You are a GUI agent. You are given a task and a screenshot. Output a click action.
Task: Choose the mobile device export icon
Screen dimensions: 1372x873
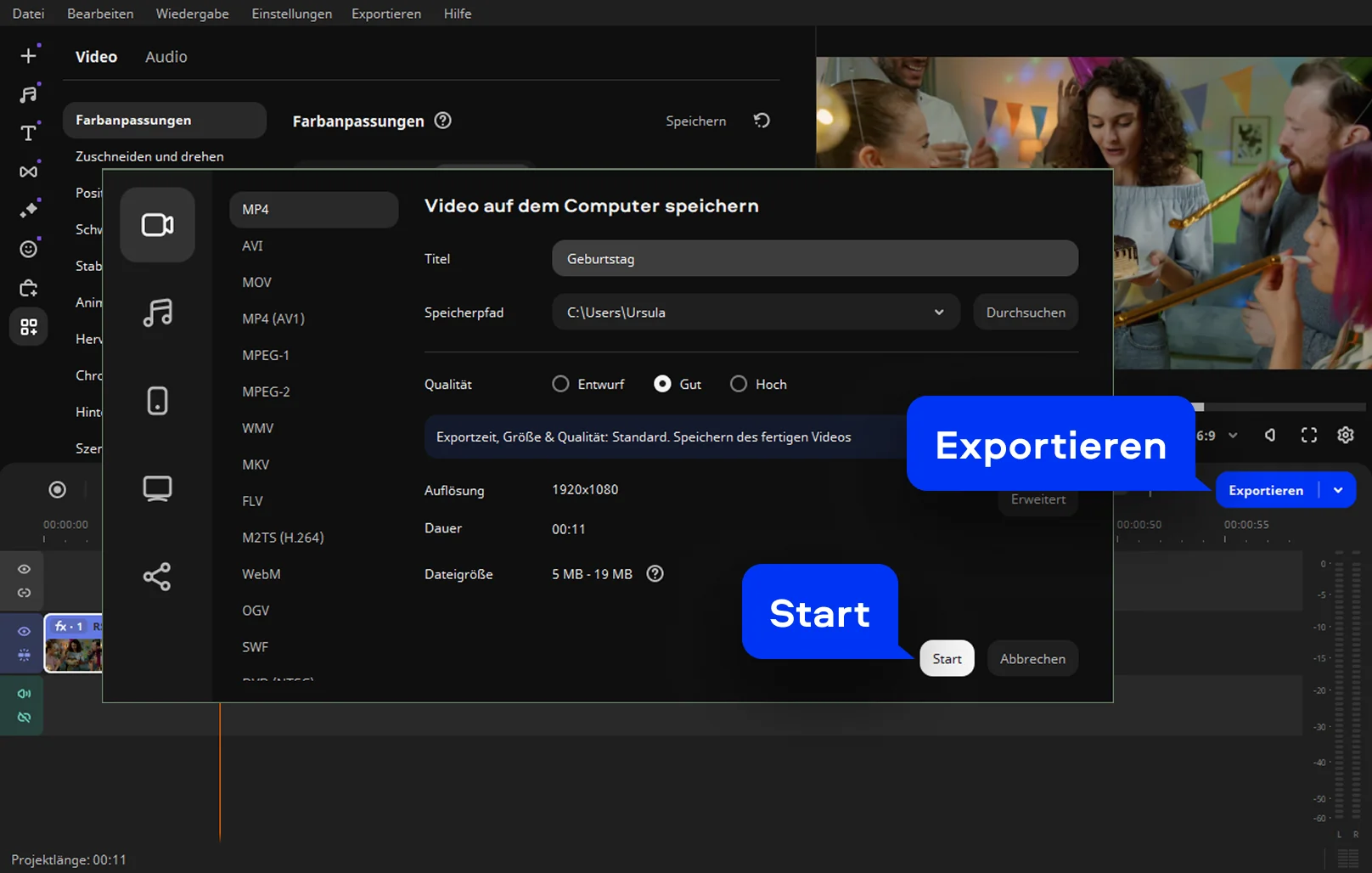pos(157,401)
